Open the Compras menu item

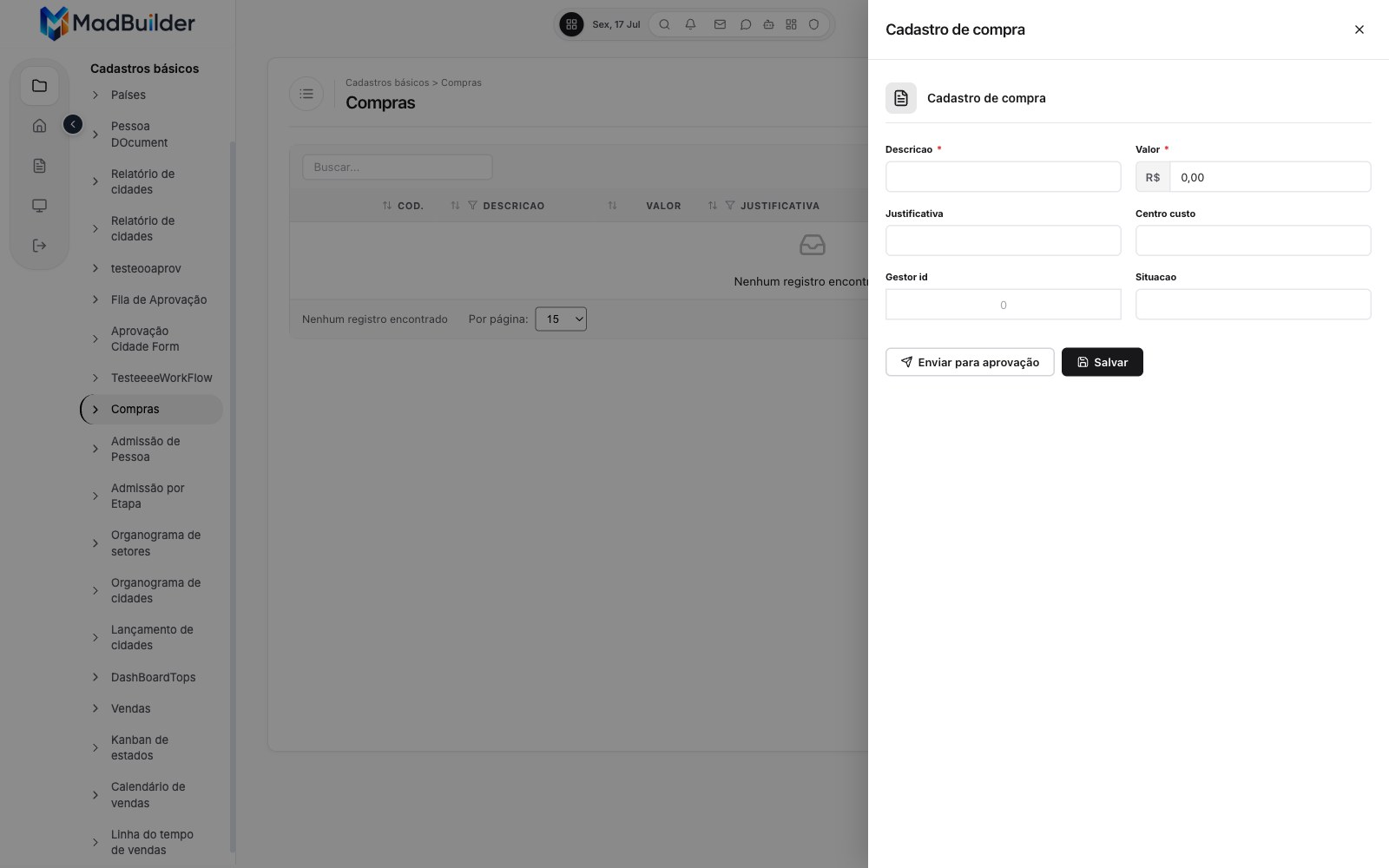coord(152,409)
